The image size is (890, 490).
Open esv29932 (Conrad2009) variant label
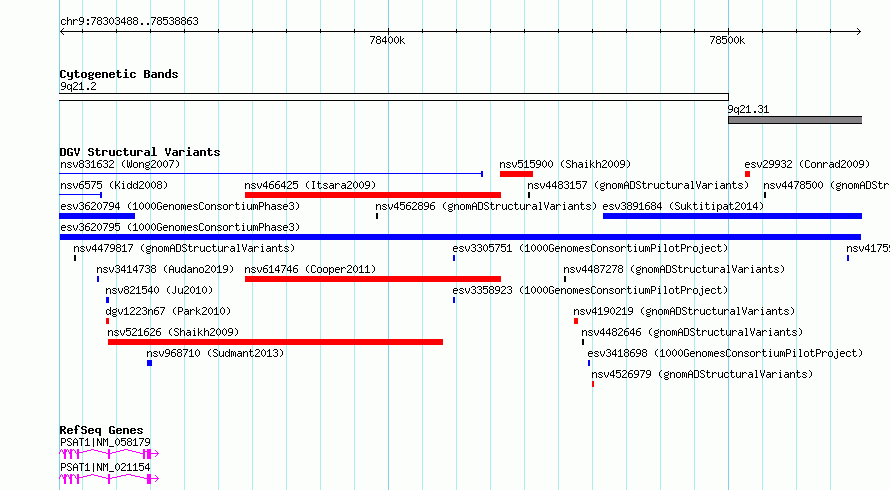point(807,164)
